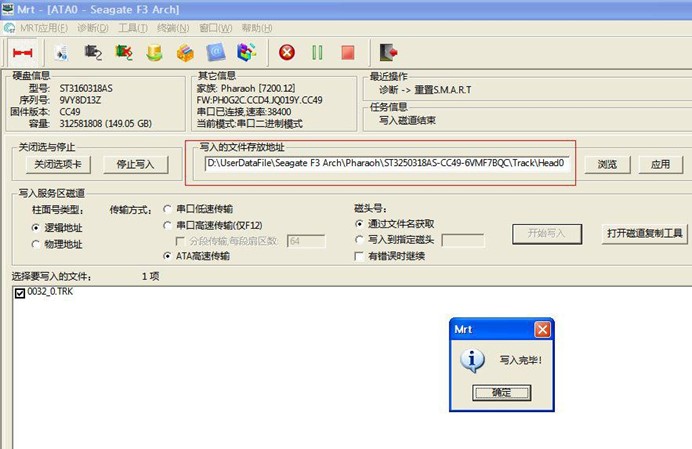Click the red square stop icon
The image size is (692, 449).
point(347,51)
